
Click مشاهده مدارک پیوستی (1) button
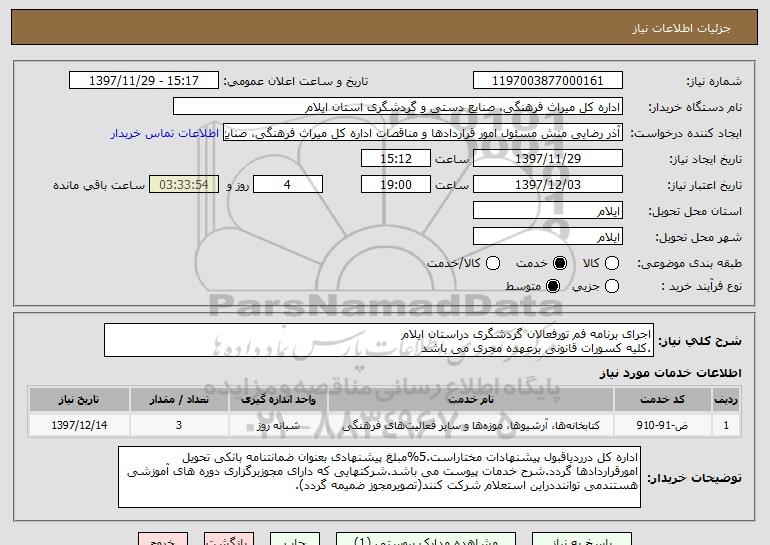(426, 540)
